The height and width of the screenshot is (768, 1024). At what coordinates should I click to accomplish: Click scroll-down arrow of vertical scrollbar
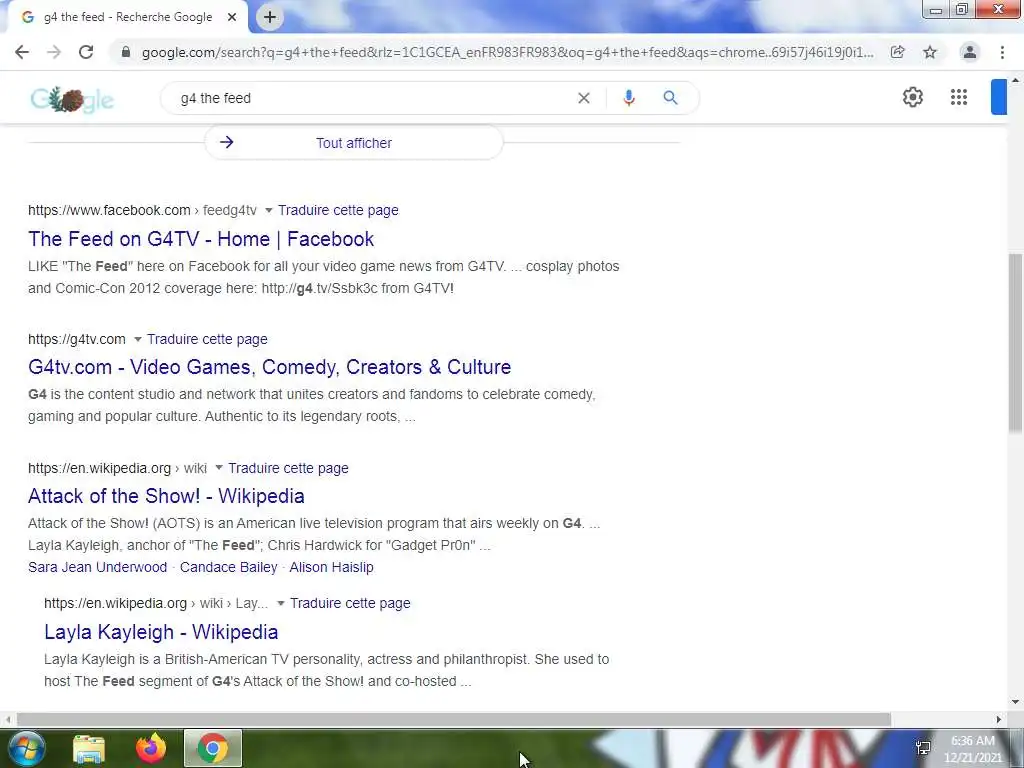pyautogui.click(x=1015, y=702)
